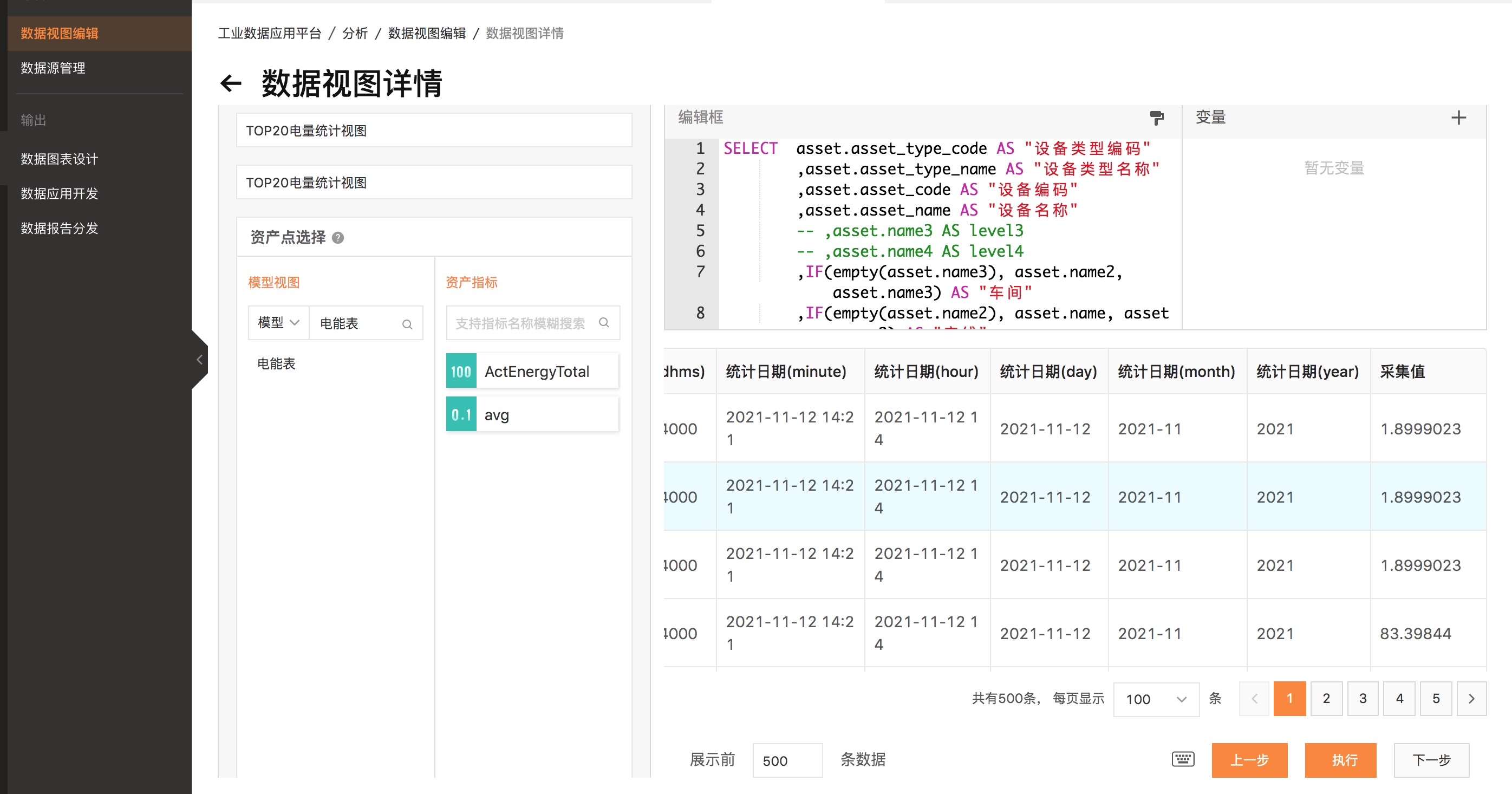Select the avg indicator item
The height and width of the screenshot is (794, 1512).
(532, 415)
